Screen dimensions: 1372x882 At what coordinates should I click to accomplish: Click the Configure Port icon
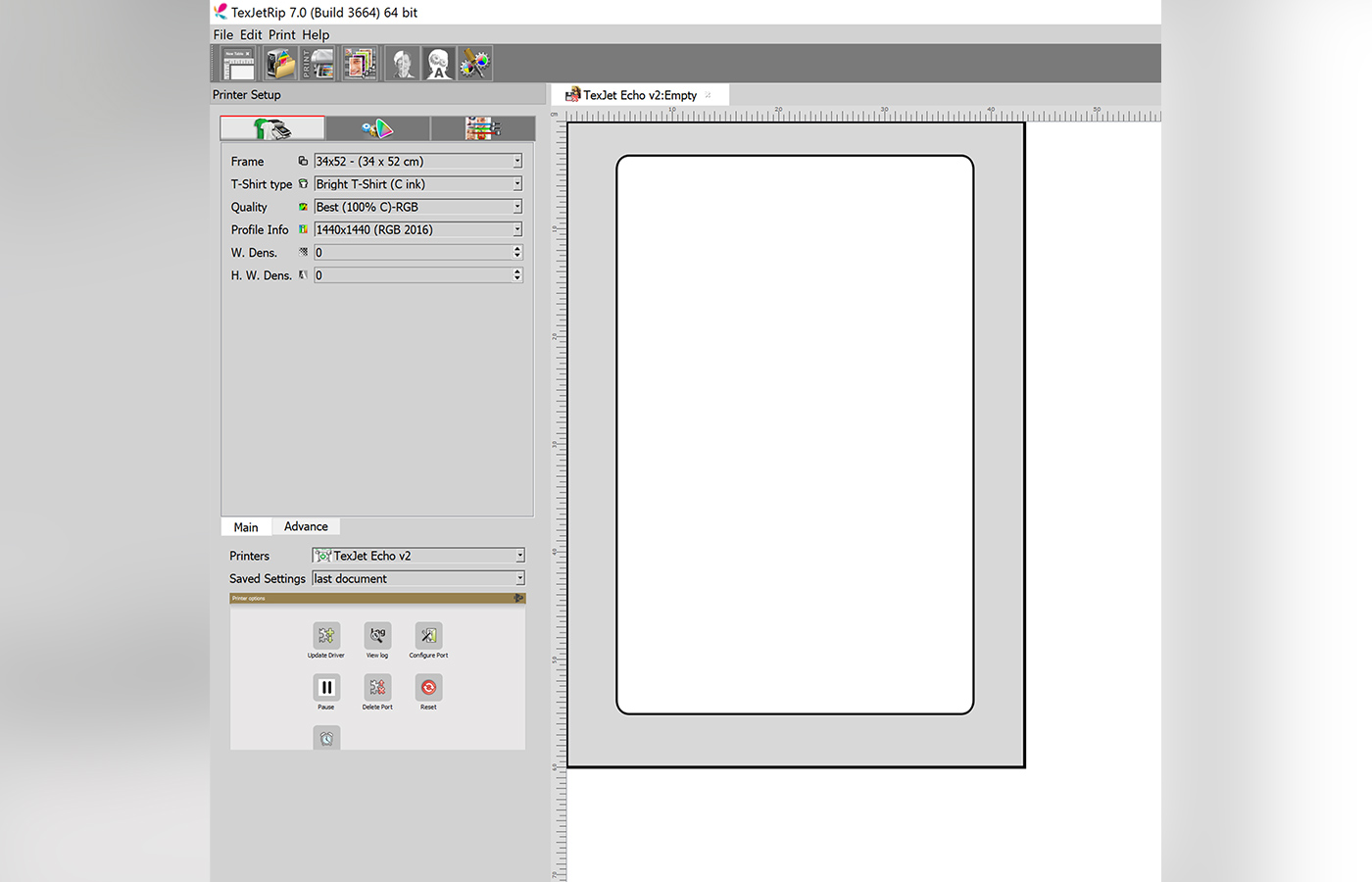(x=428, y=636)
